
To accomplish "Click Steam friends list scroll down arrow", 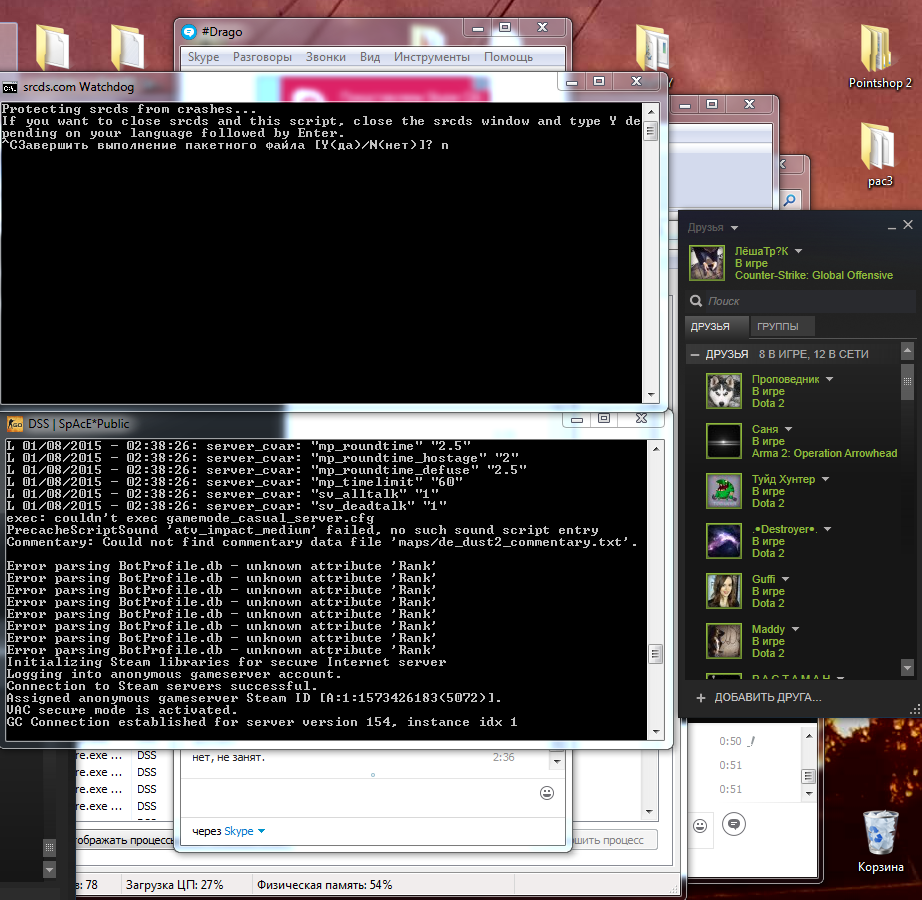I will point(907,668).
